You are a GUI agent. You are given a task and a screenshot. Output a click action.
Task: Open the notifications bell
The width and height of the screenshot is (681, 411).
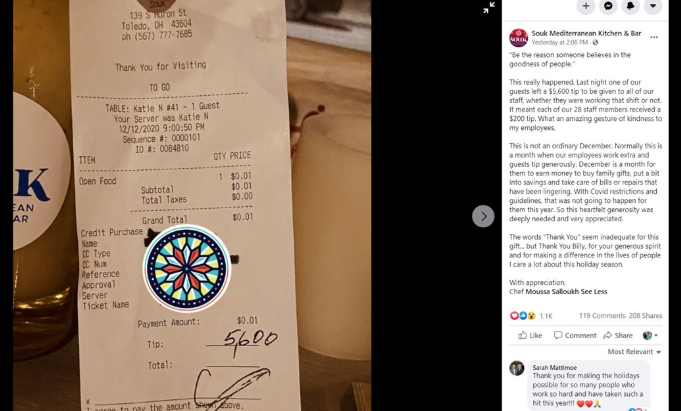pyautogui.click(x=631, y=6)
